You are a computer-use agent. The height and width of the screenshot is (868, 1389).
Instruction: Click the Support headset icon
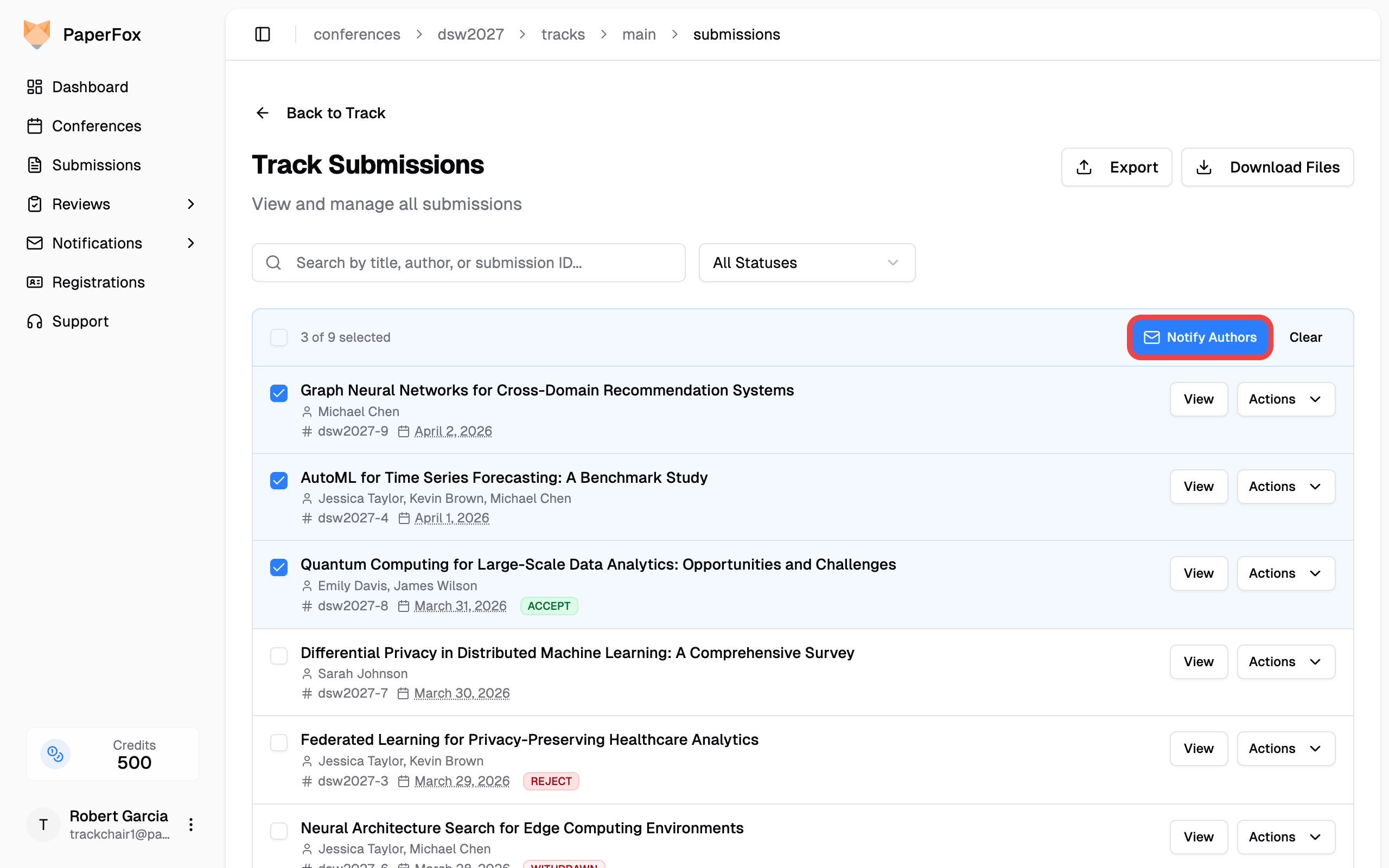(x=34, y=321)
